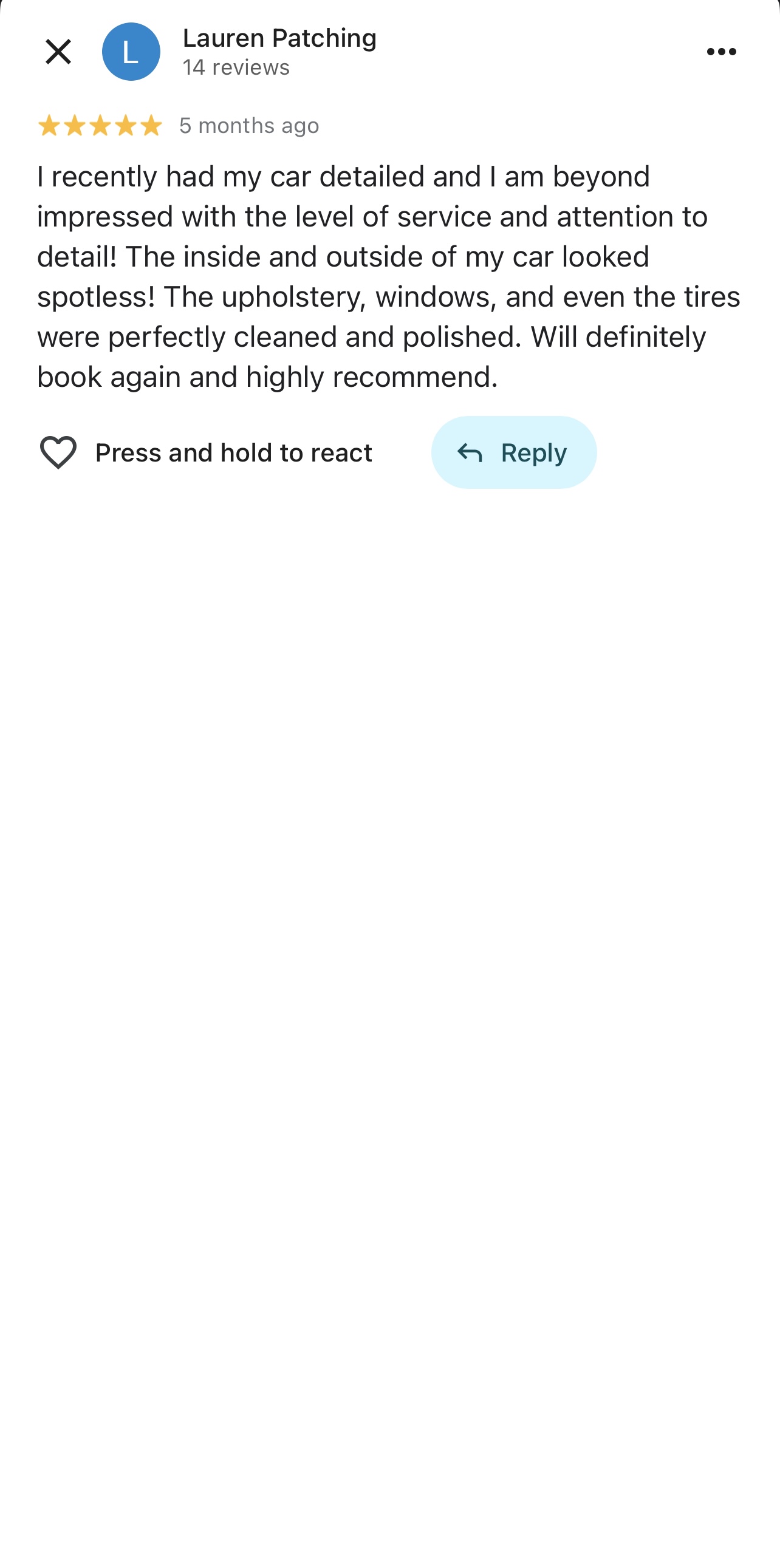This screenshot has height=1568, width=780.
Task: Tap the fifth gold star
Action: (151, 125)
